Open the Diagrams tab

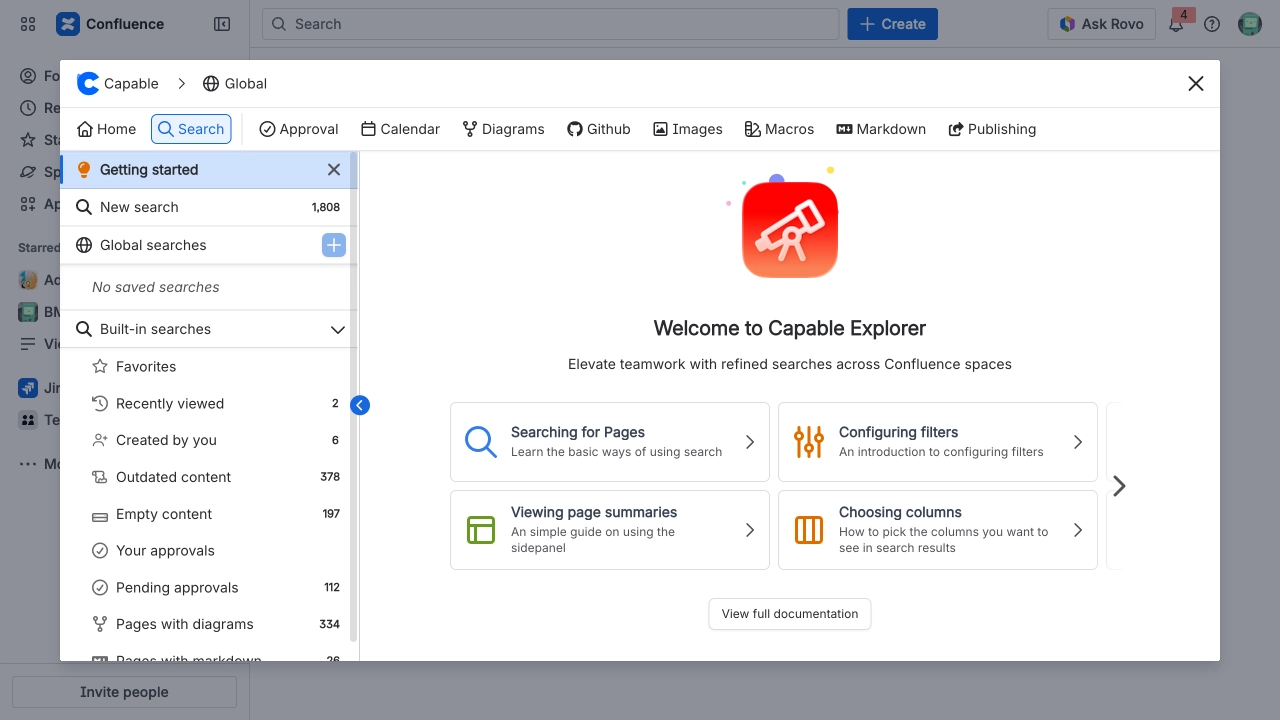pyautogui.click(x=503, y=129)
